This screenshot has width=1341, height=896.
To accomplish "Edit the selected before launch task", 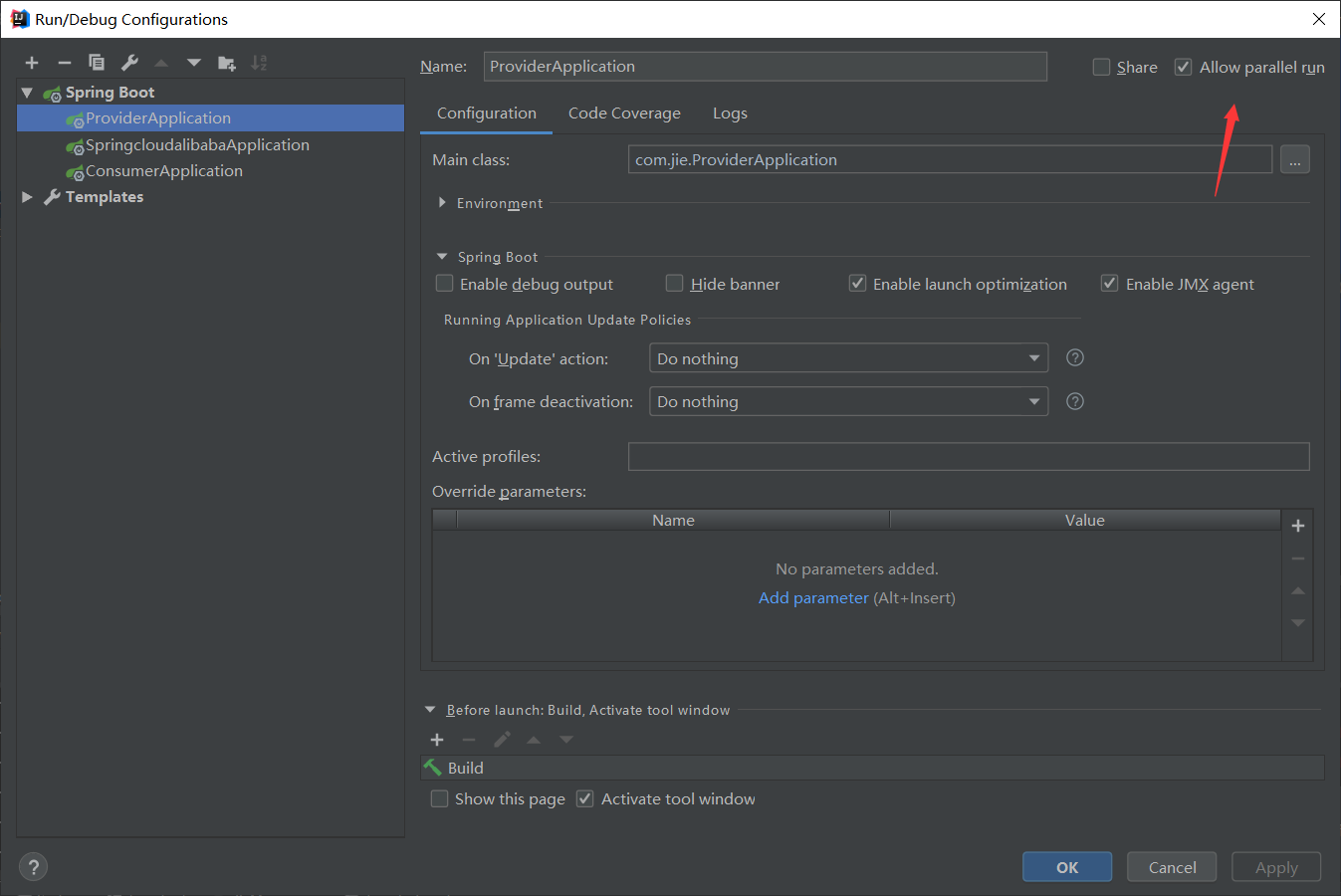I will (502, 740).
